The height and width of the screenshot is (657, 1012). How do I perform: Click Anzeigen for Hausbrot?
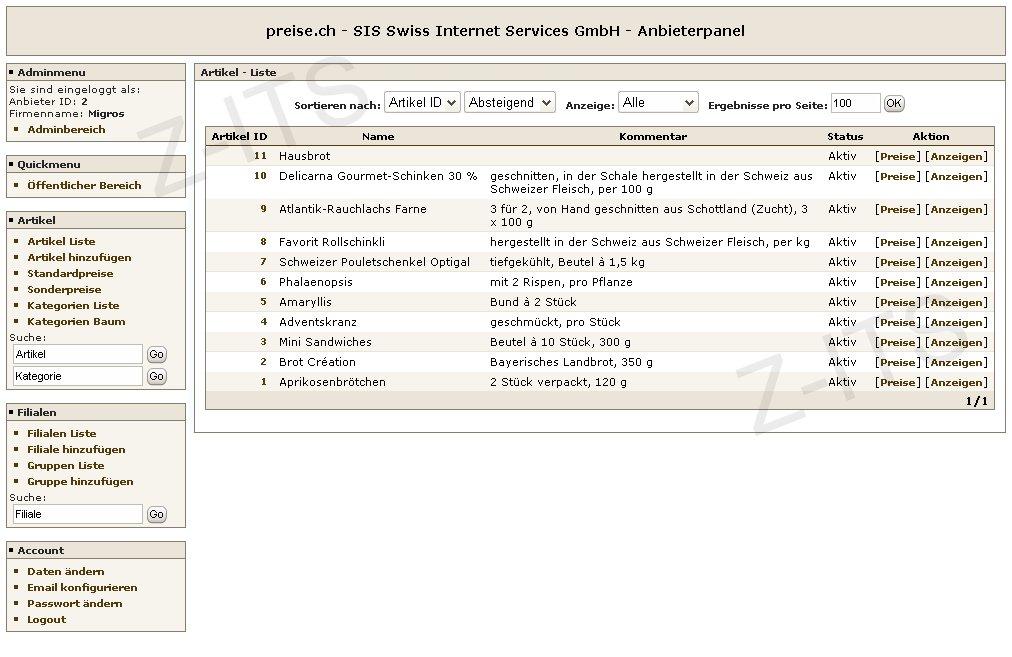pyautogui.click(x=956, y=156)
